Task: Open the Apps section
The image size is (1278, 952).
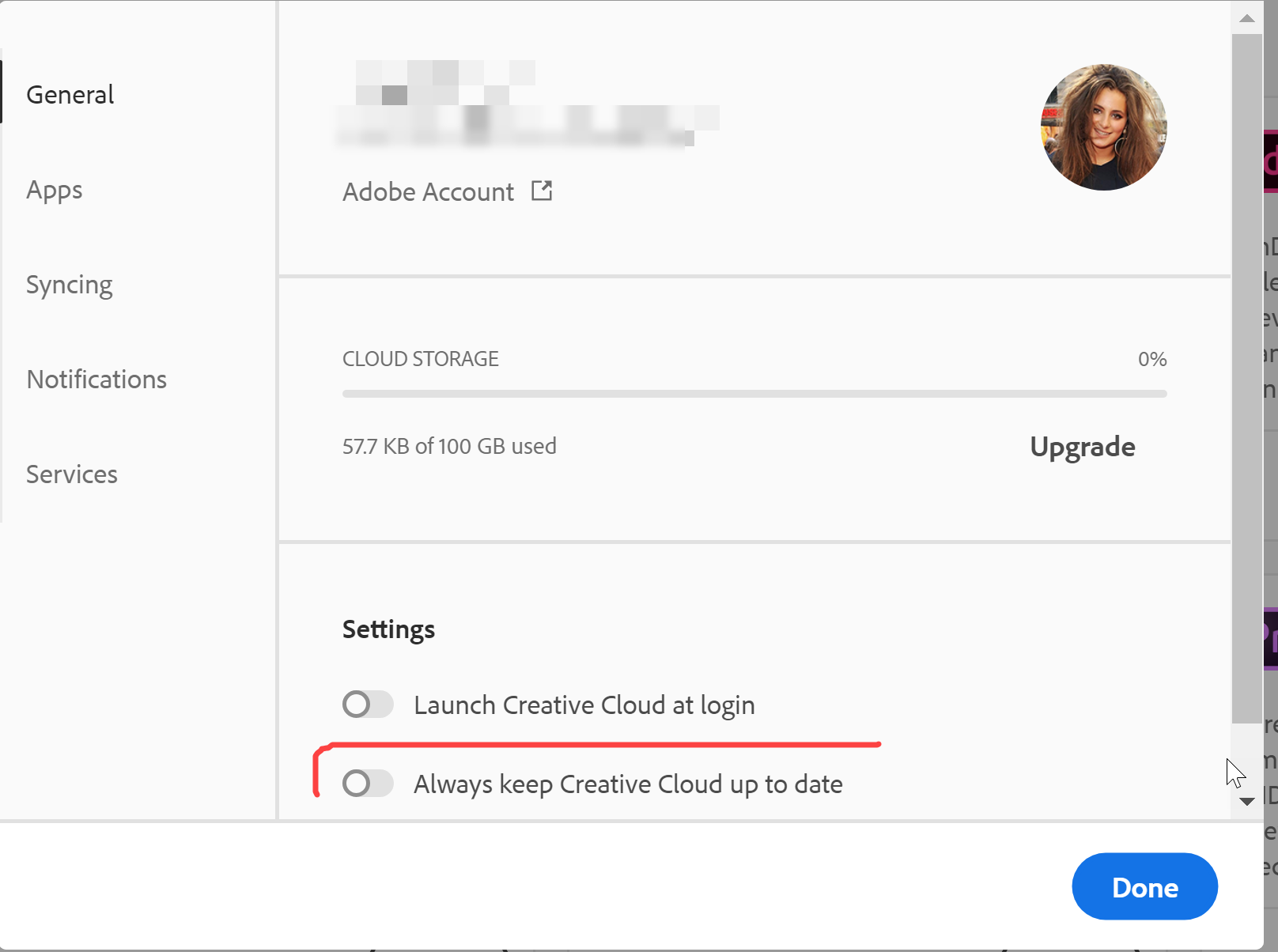Action: click(x=54, y=189)
